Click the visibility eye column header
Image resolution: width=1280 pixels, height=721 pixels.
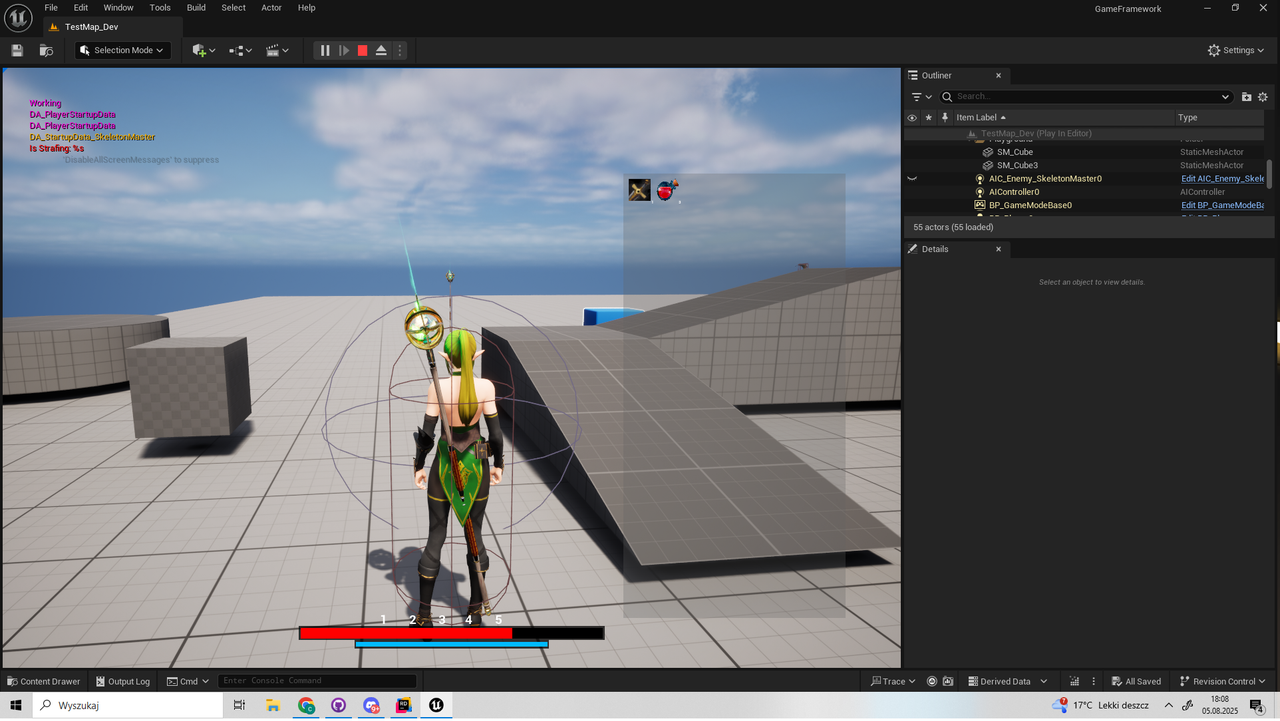click(911, 117)
